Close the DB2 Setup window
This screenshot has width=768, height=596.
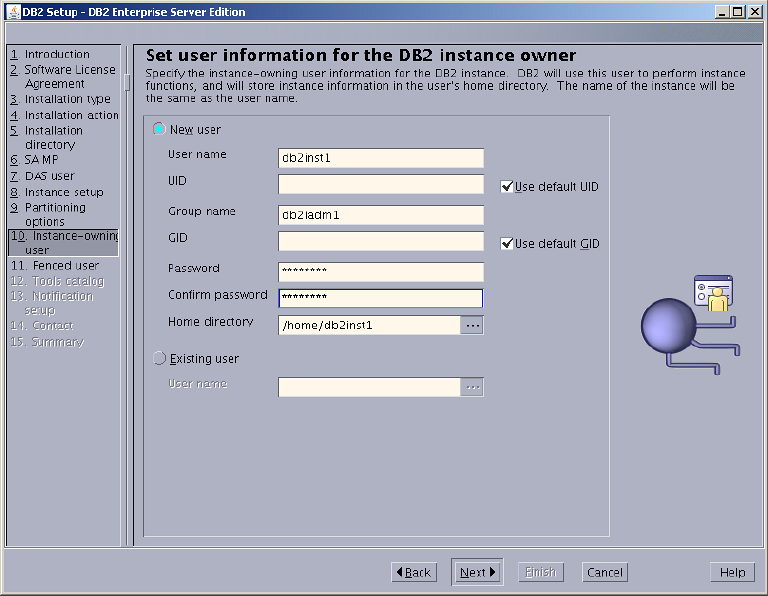754,12
